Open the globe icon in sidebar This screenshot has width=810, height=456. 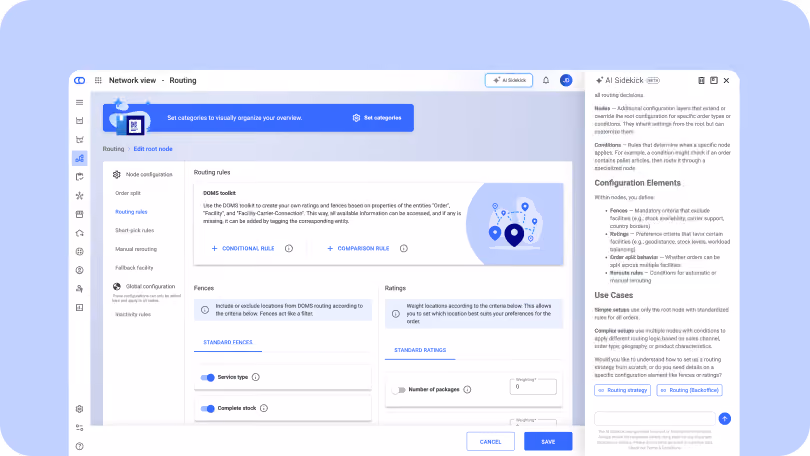click(x=80, y=251)
